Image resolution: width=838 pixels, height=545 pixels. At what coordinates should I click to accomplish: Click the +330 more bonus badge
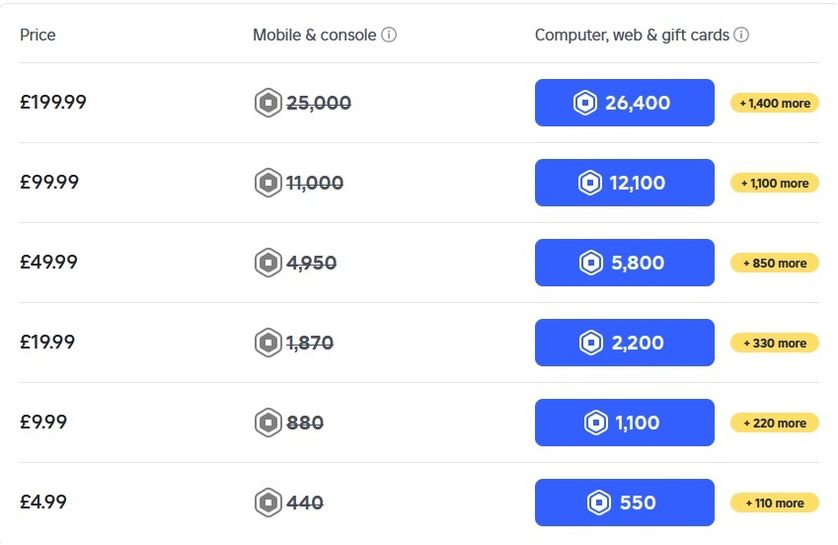pos(774,343)
